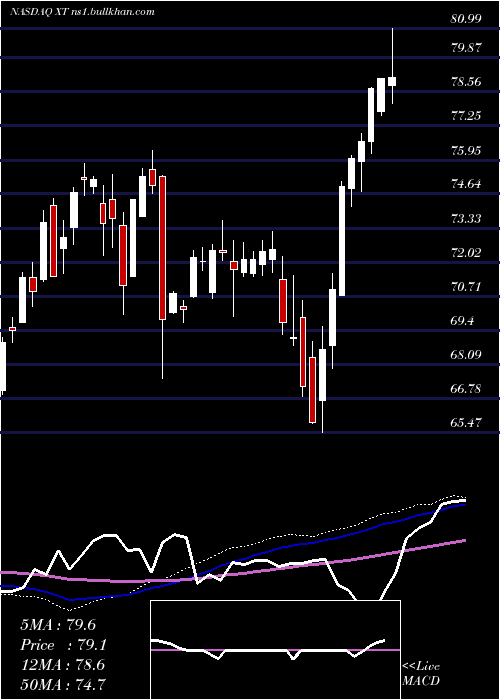
Task: Select the 77.25 price axis label
Action: (467, 116)
